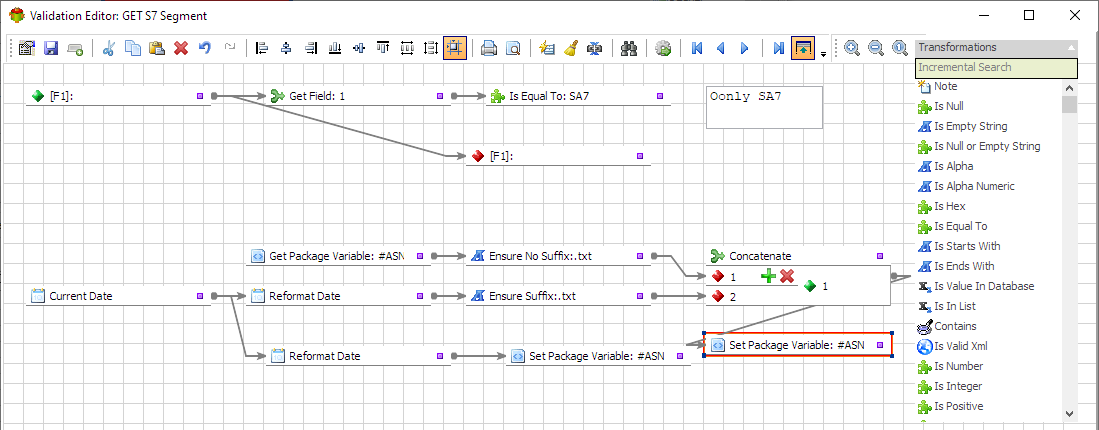Align selected nodes to the left
1099x430 pixels.
[262, 48]
